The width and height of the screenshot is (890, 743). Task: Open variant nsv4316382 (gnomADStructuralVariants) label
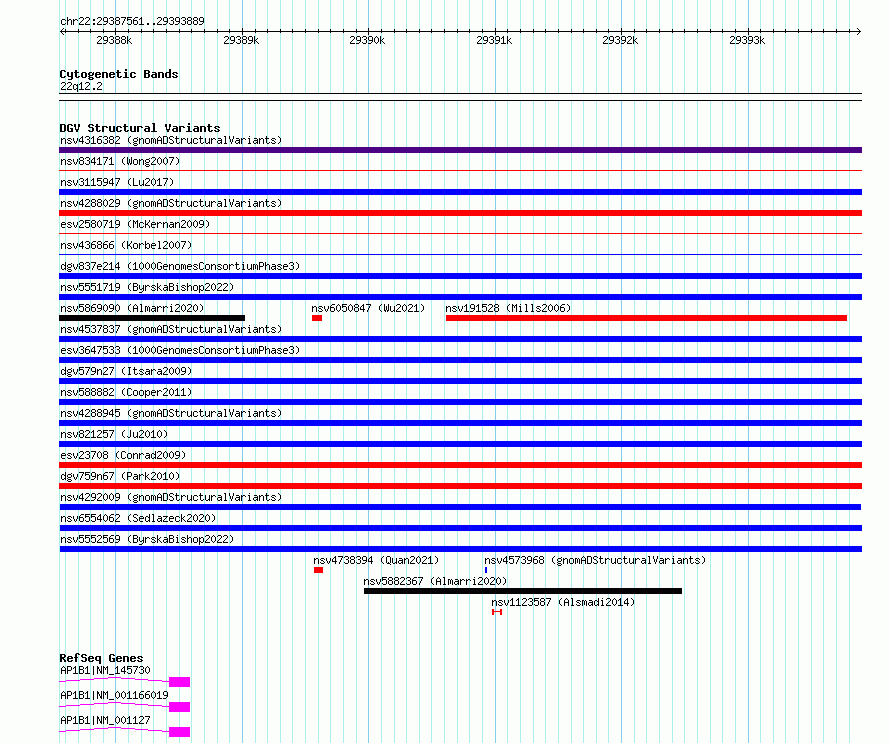click(171, 140)
